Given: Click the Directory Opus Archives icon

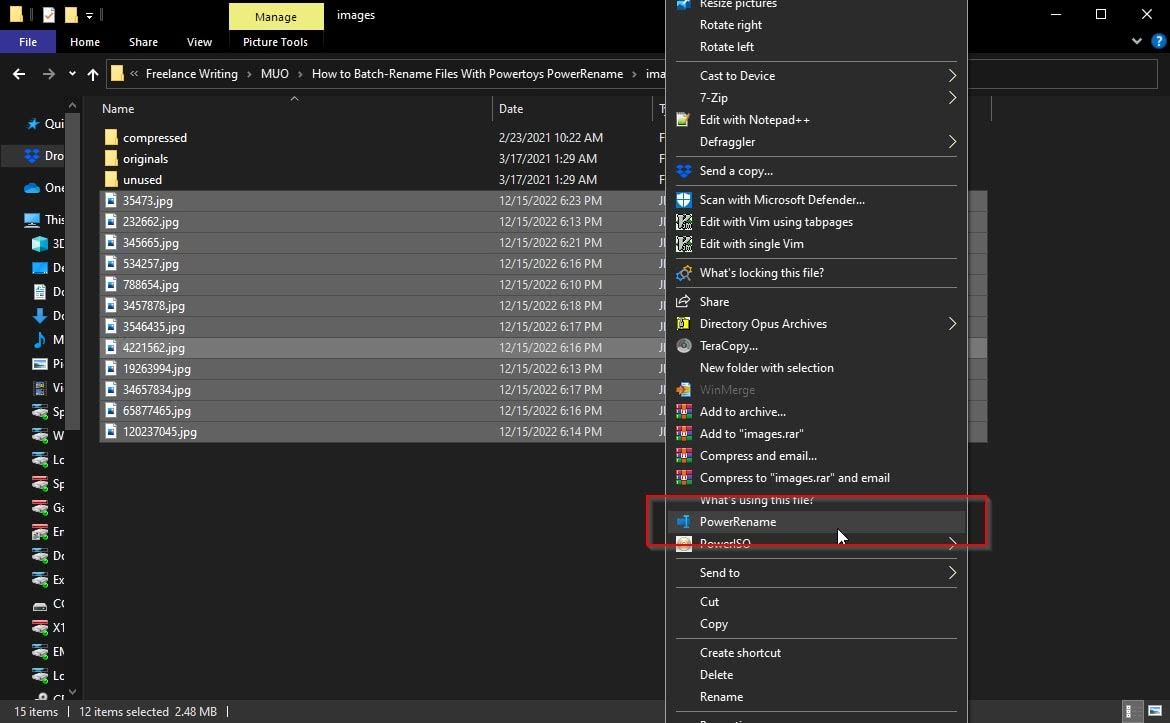Looking at the screenshot, I should [684, 324].
